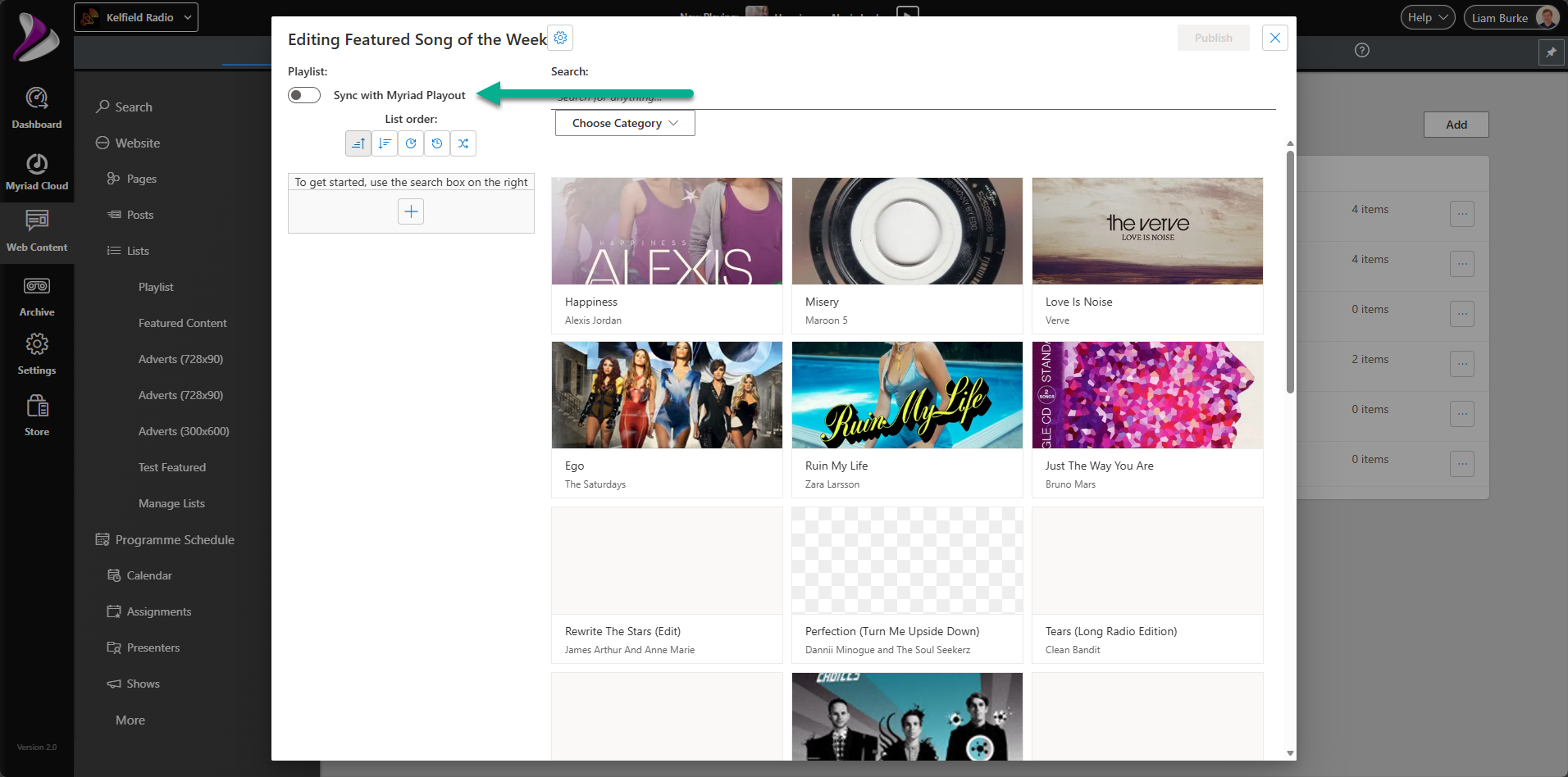Select Featured Content list
Image resolution: width=1568 pixels, height=777 pixels.
coord(183,323)
